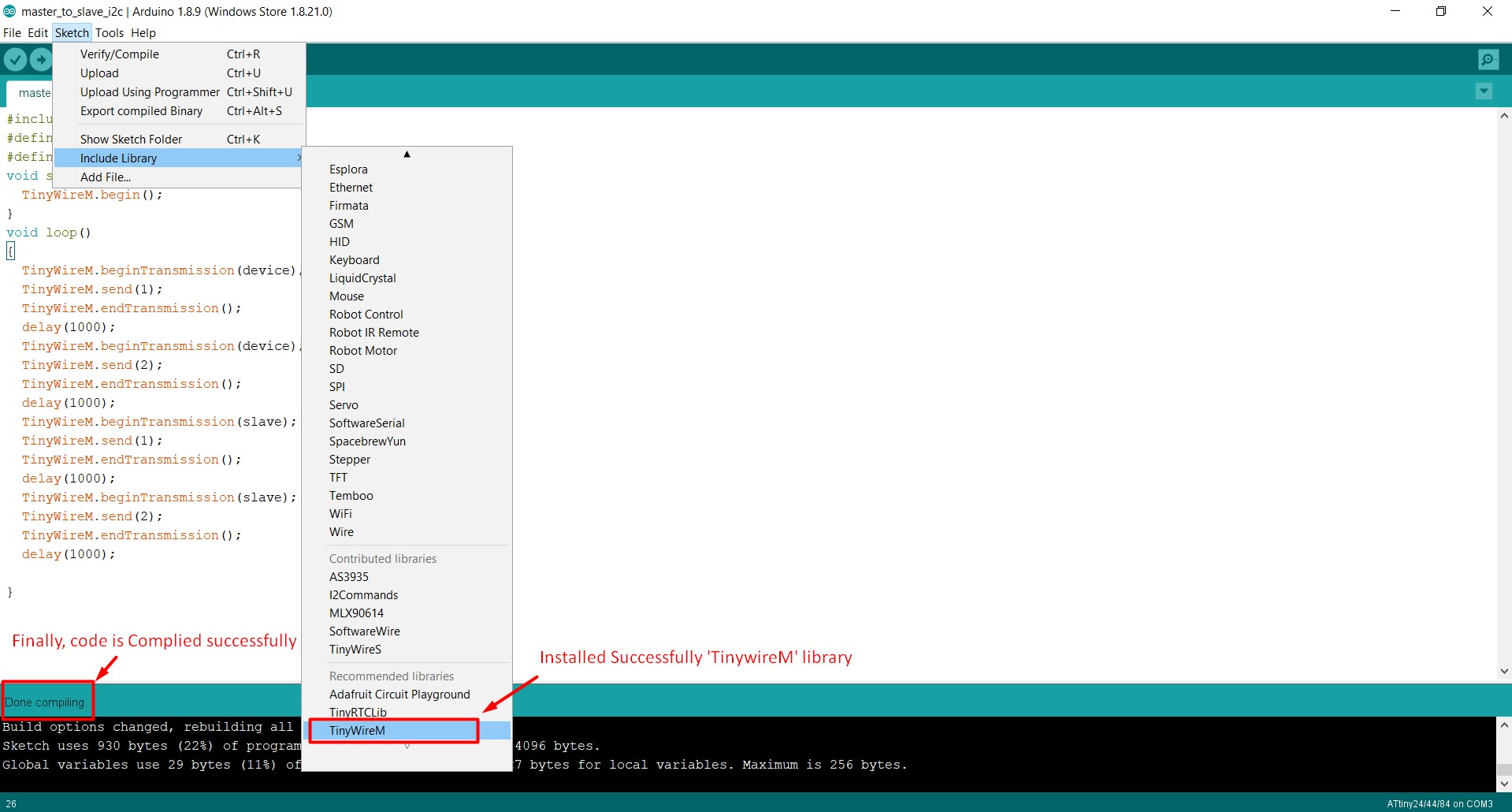Expand the Include Library submenu

[179, 158]
